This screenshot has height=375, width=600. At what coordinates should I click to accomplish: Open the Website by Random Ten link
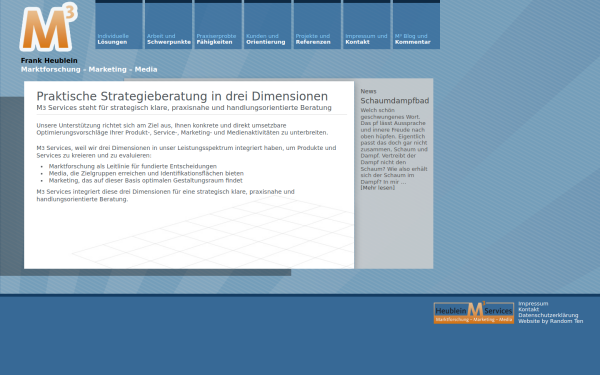pyautogui.click(x=551, y=321)
